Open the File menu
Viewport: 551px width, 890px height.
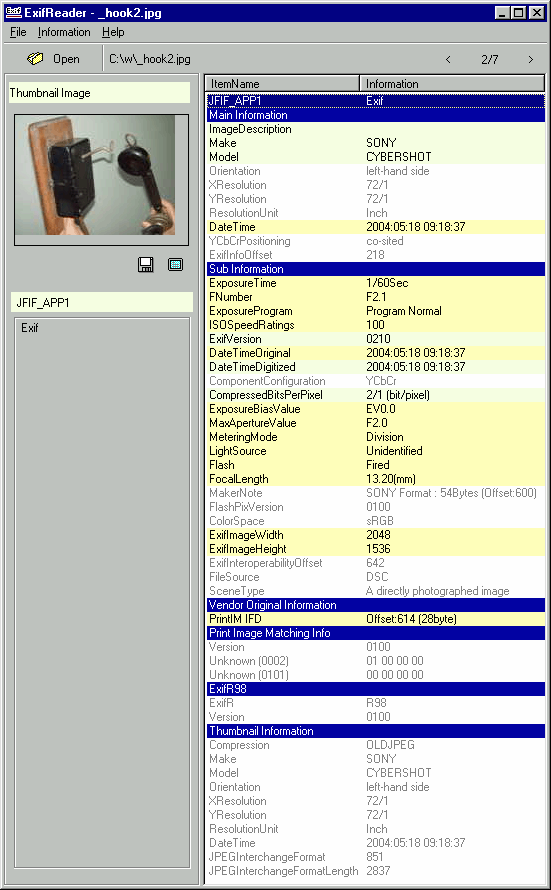(x=18, y=32)
